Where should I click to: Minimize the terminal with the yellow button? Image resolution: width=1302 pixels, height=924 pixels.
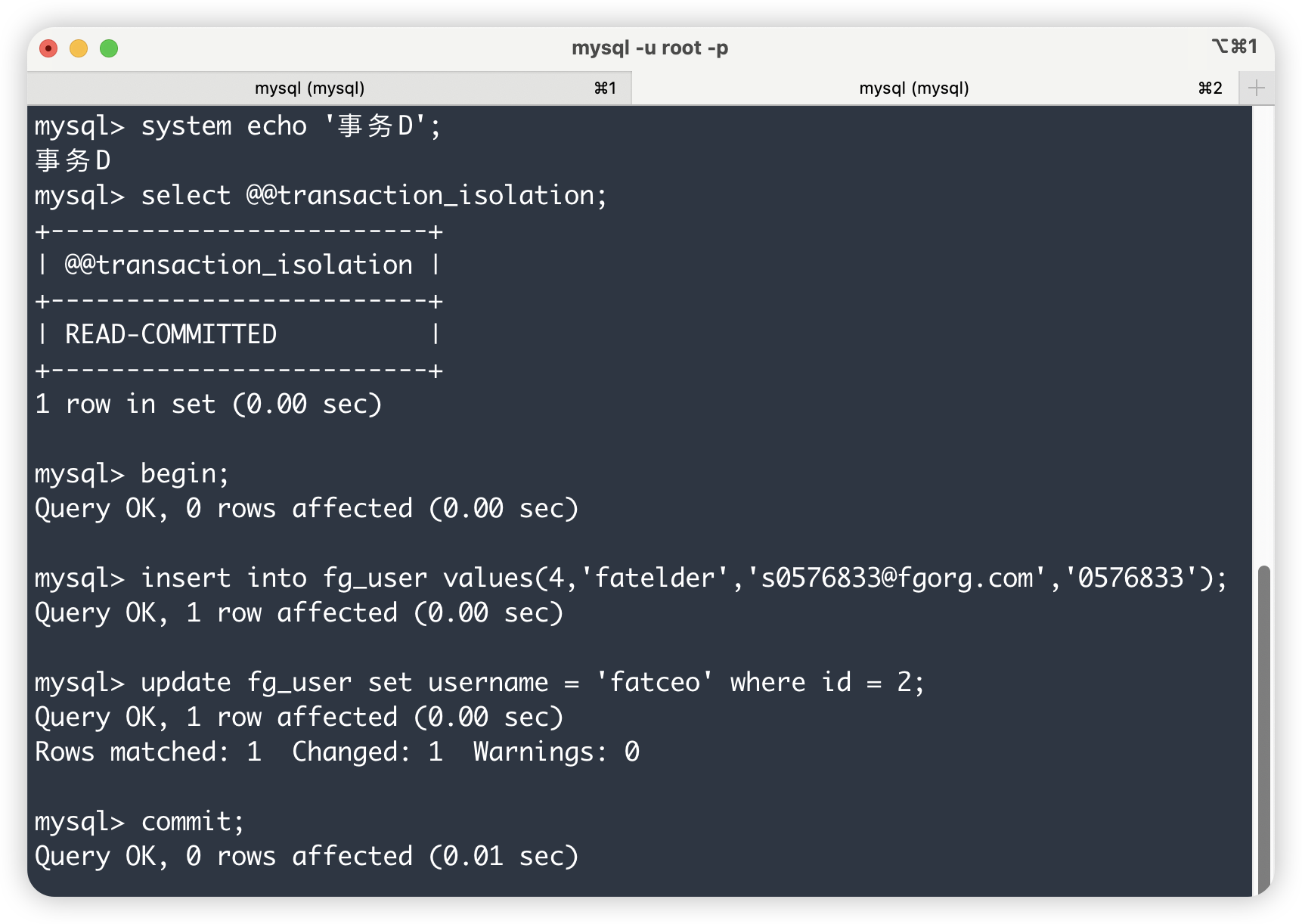pos(79,48)
